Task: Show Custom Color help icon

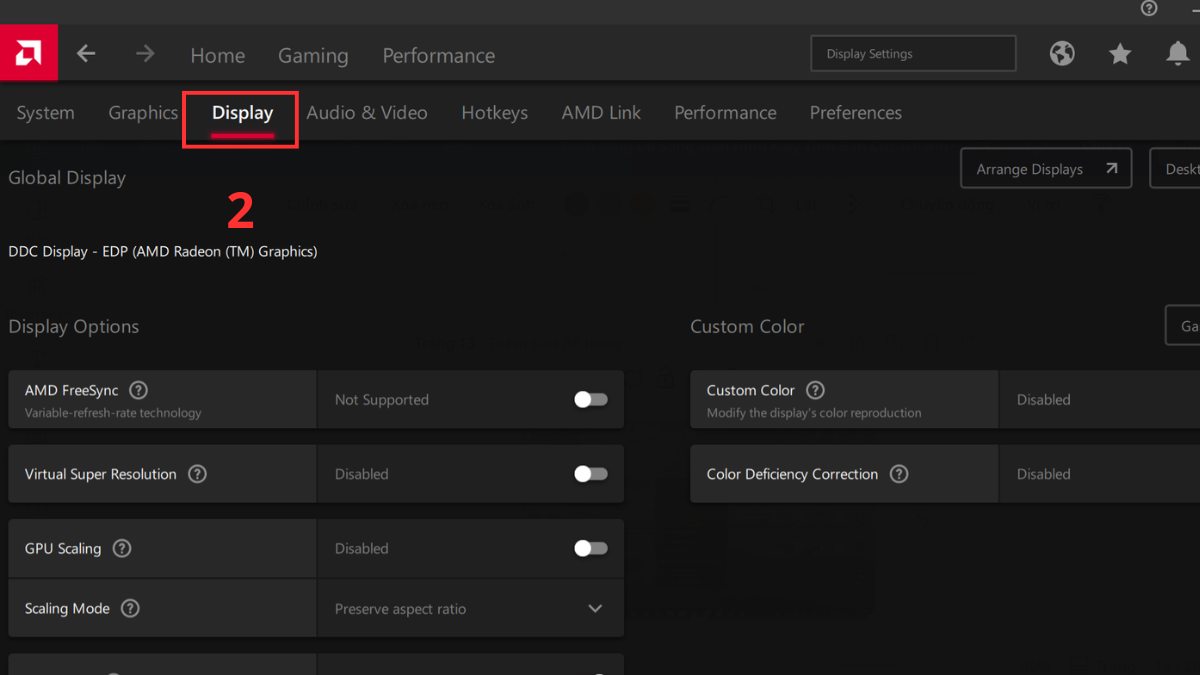Action: [815, 390]
